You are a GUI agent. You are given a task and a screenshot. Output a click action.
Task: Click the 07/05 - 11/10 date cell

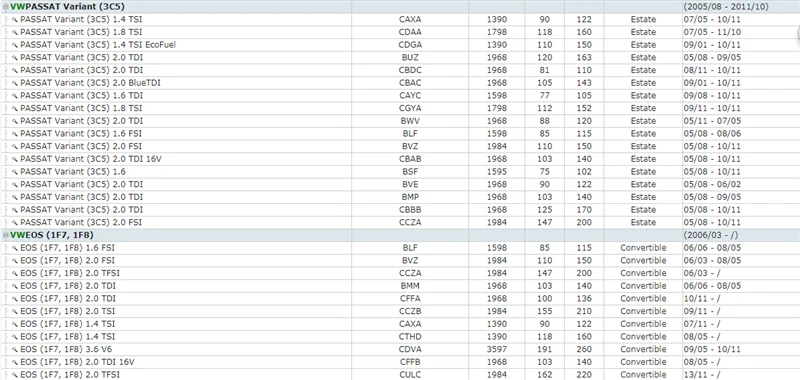[712, 32]
